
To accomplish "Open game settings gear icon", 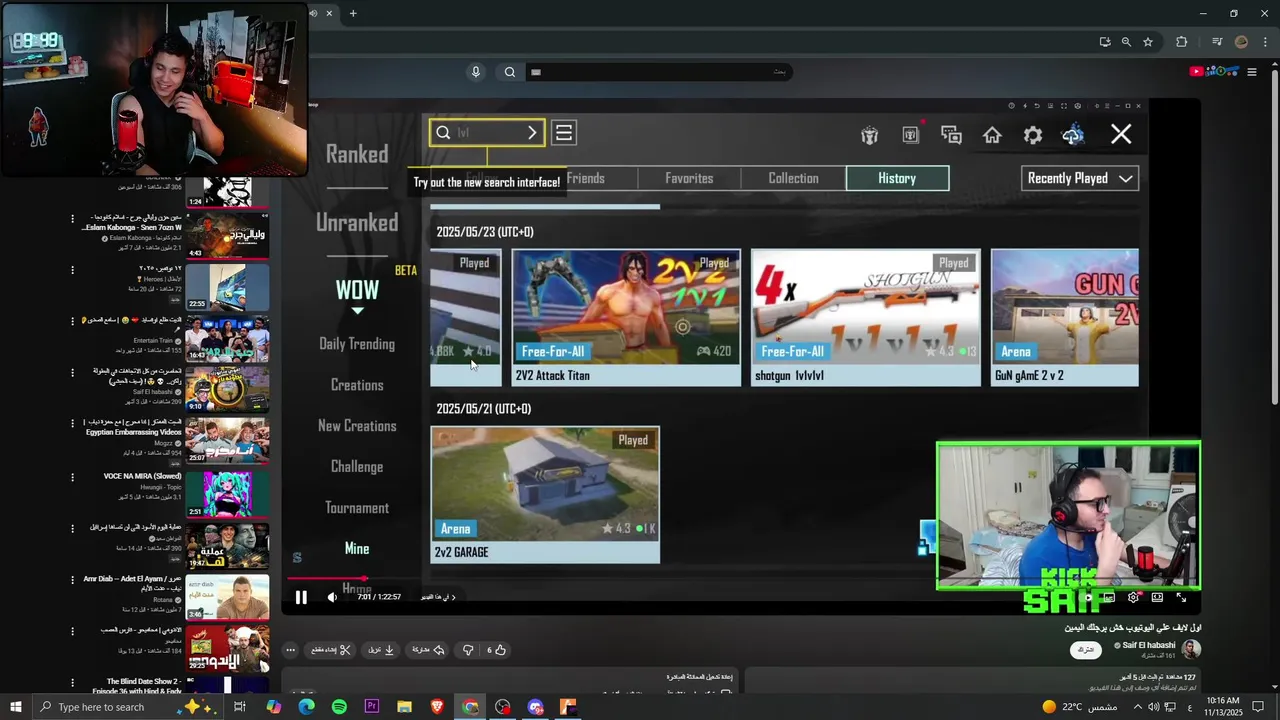I will pos(1033,135).
